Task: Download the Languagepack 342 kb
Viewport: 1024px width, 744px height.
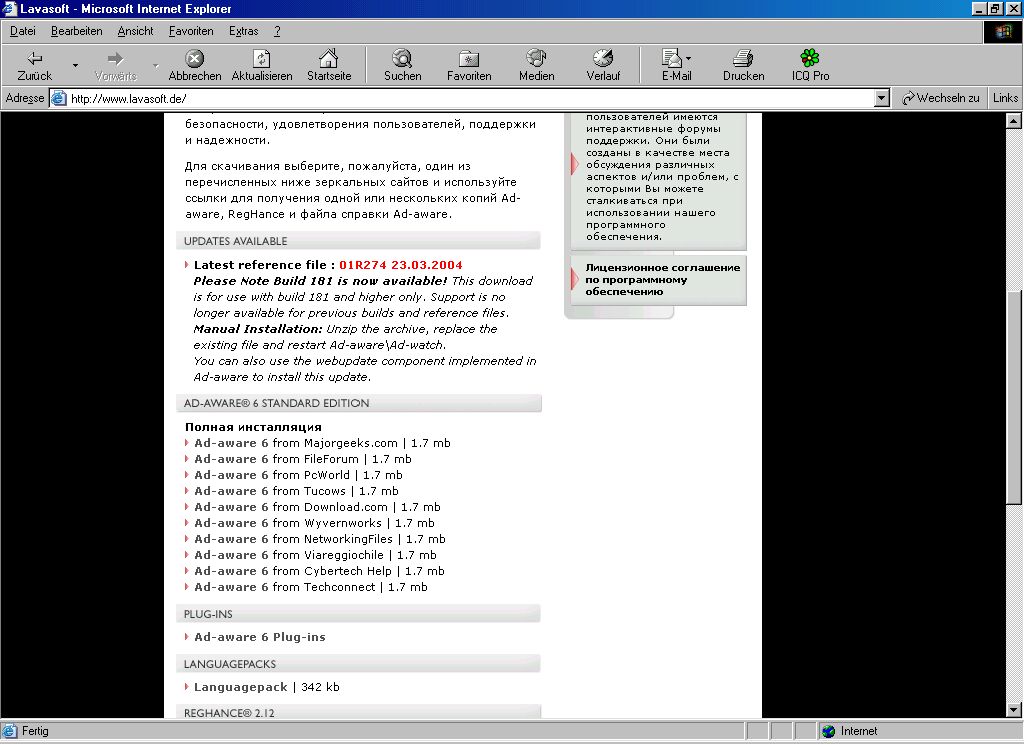Action: (x=266, y=687)
